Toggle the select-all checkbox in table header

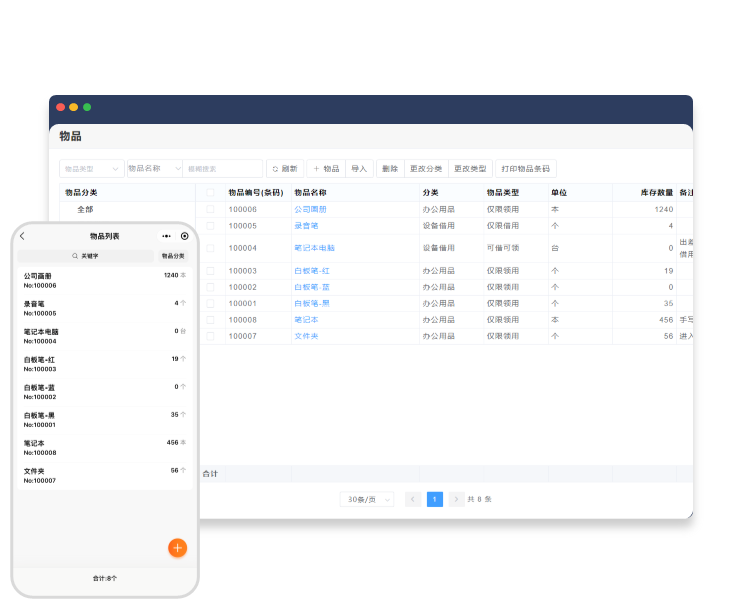tap(210, 192)
